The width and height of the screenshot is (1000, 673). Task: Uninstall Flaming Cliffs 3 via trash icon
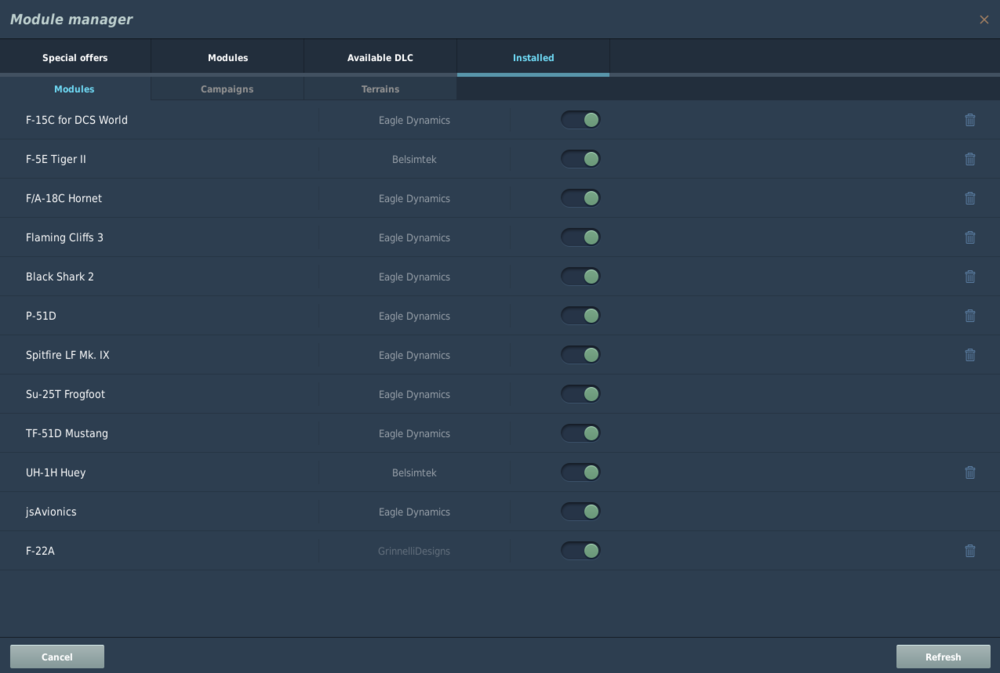(x=969, y=237)
